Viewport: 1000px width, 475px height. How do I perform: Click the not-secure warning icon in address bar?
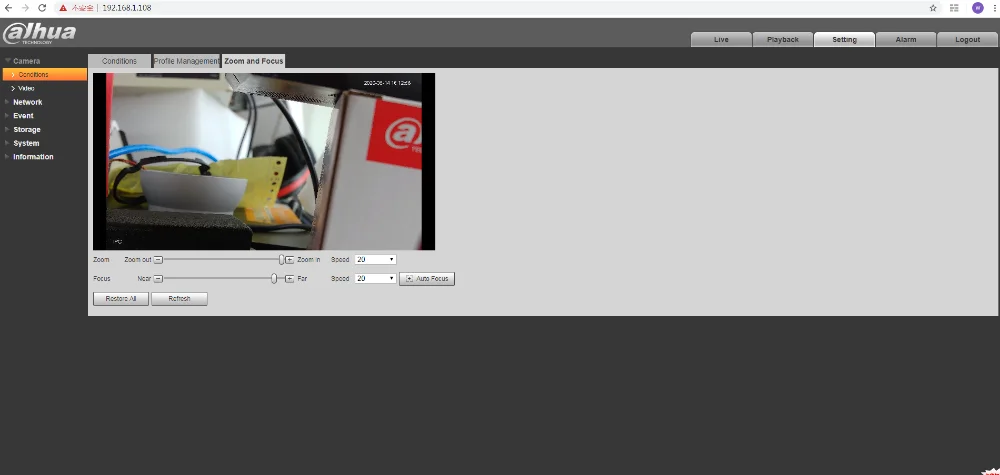pyautogui.click(x=63, y=8)
